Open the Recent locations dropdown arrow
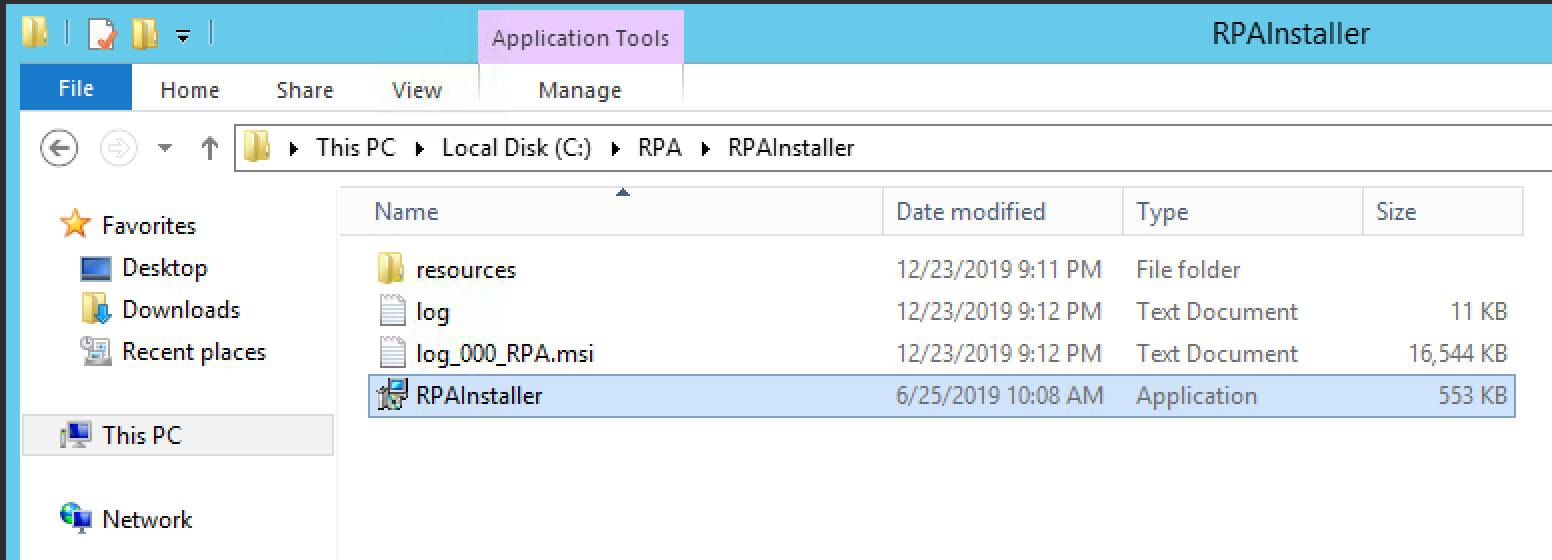This screenshot has width=1552, height=560. point(165,149)
